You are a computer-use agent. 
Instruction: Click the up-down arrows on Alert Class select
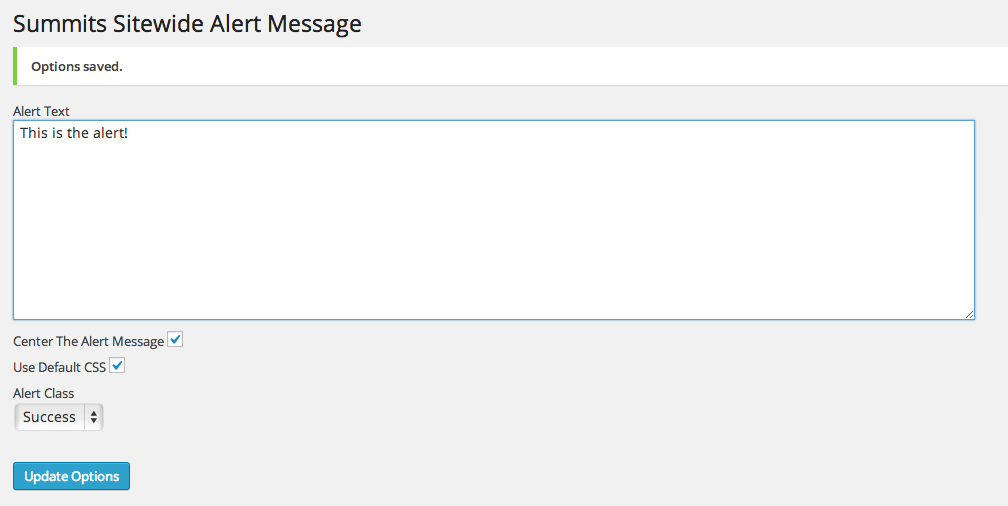(x=94, y=417)
